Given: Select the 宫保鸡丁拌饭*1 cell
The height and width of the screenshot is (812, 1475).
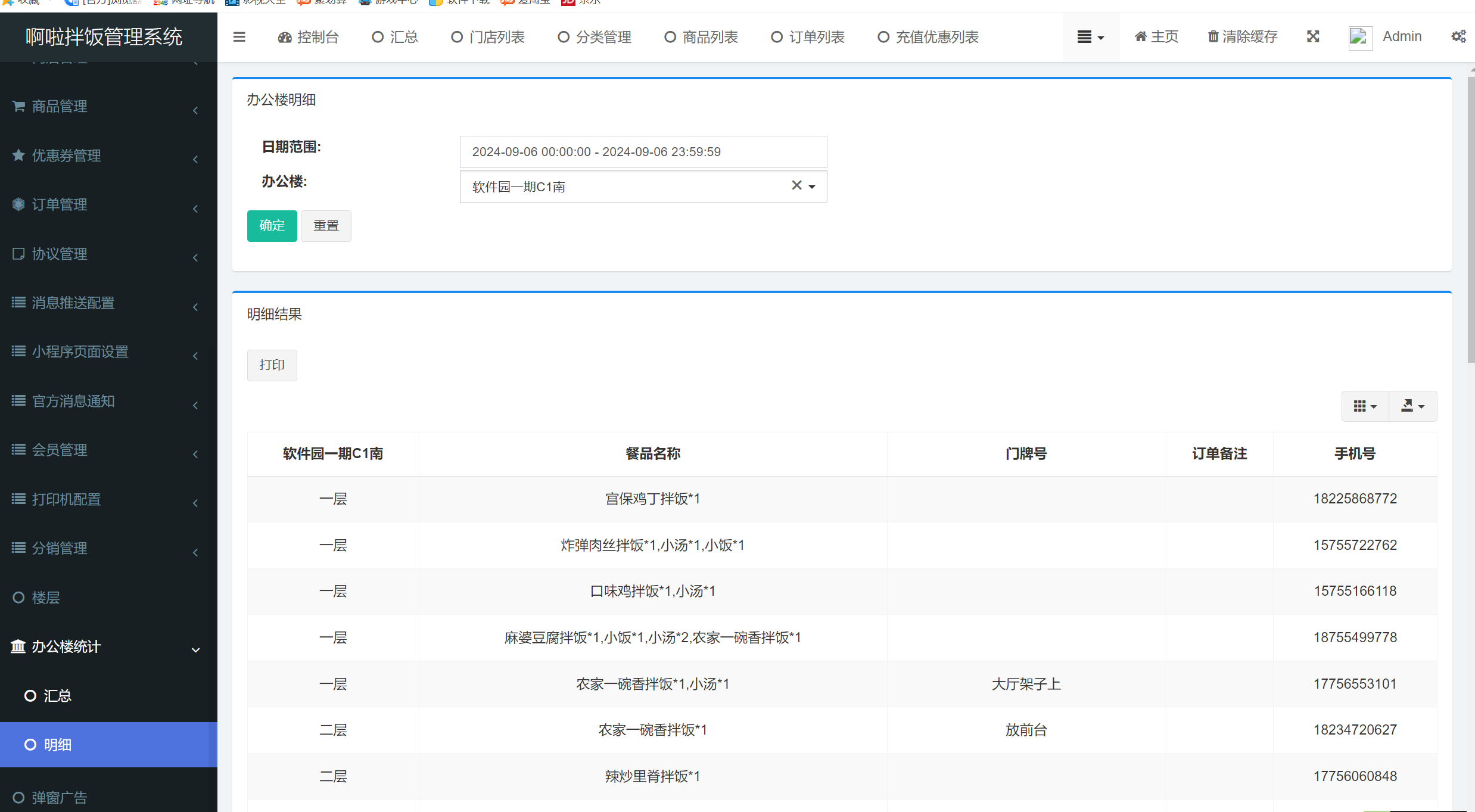Looking at the screenshot, I should [x=653, y=499].
